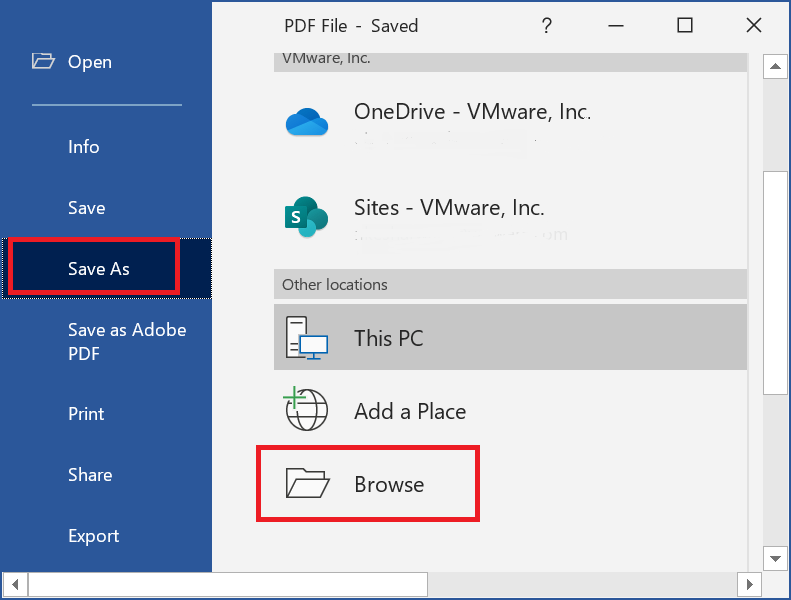791x600 pixels.
Task: Open the Info page
Action: tap(84, 147)
